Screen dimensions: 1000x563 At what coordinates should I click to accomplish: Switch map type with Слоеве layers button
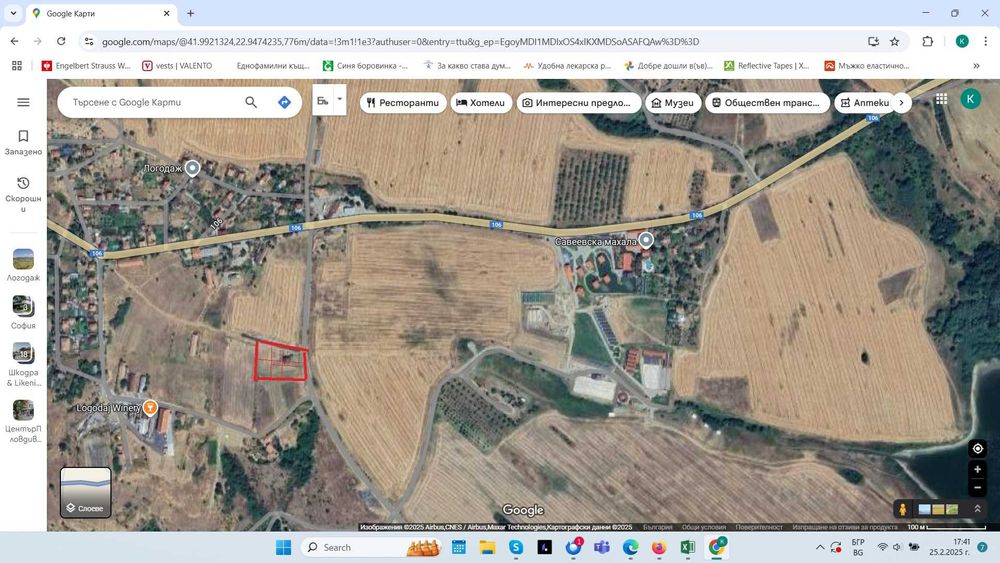coord(85,492)
